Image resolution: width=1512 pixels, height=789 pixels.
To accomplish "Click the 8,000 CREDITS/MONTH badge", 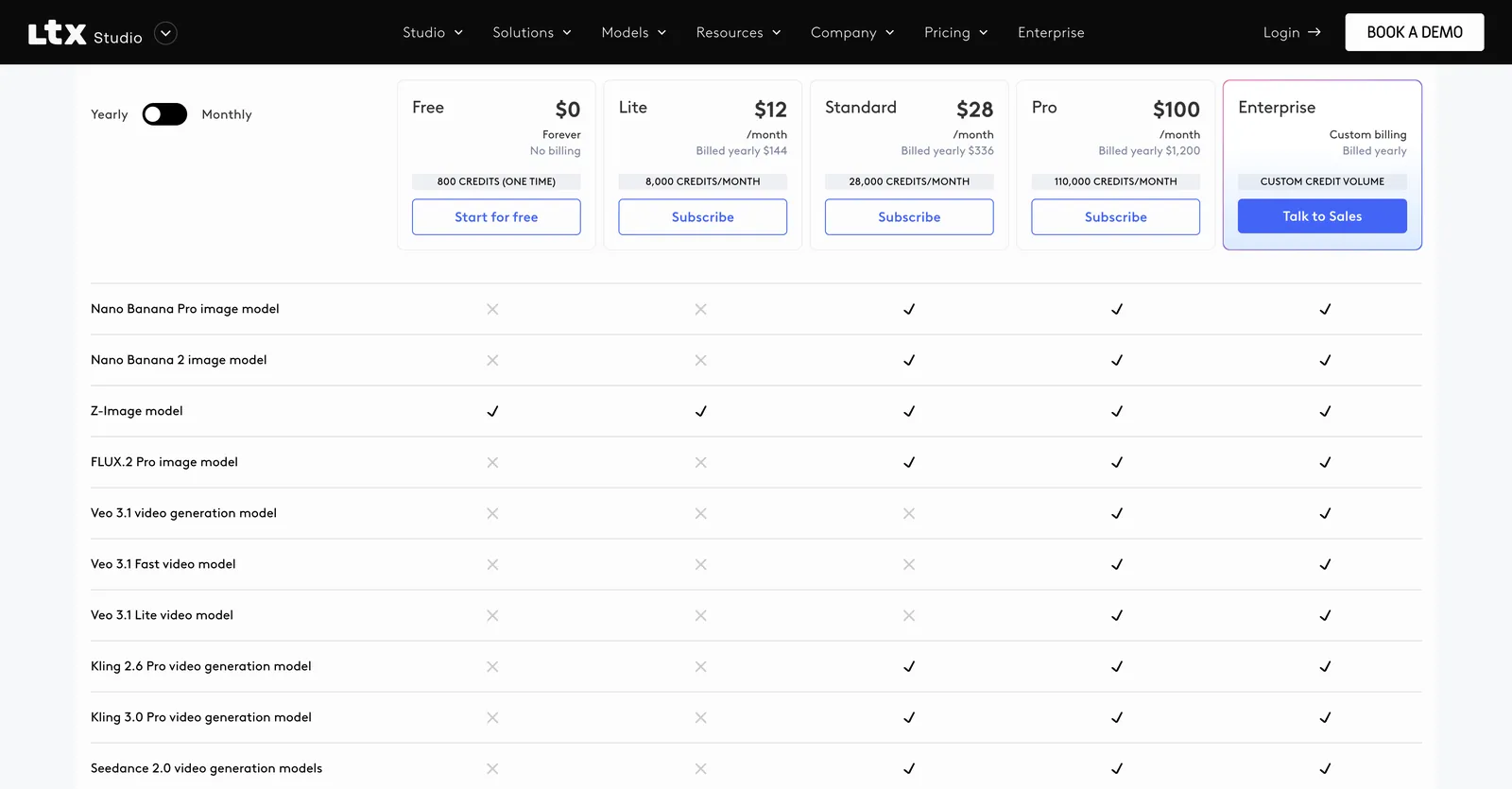I will [x=703, y=181].
